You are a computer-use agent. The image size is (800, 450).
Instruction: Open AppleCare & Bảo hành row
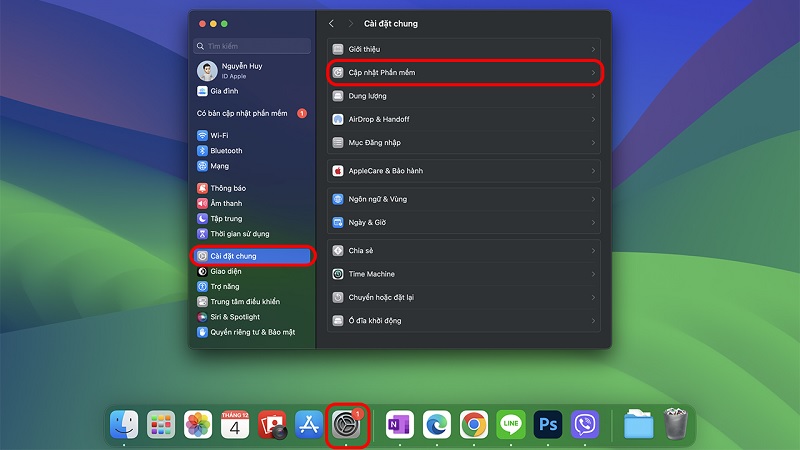tap(464, 171)
